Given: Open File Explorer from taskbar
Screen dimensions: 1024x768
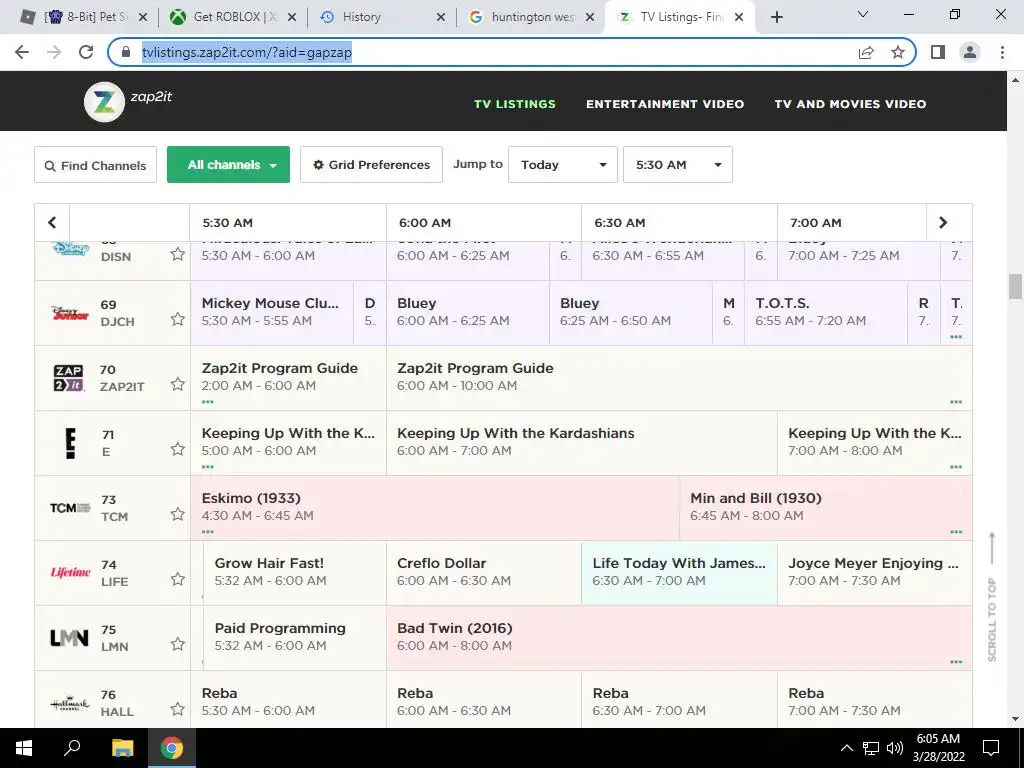Looking at the screenshot, I should coord(122,748).
